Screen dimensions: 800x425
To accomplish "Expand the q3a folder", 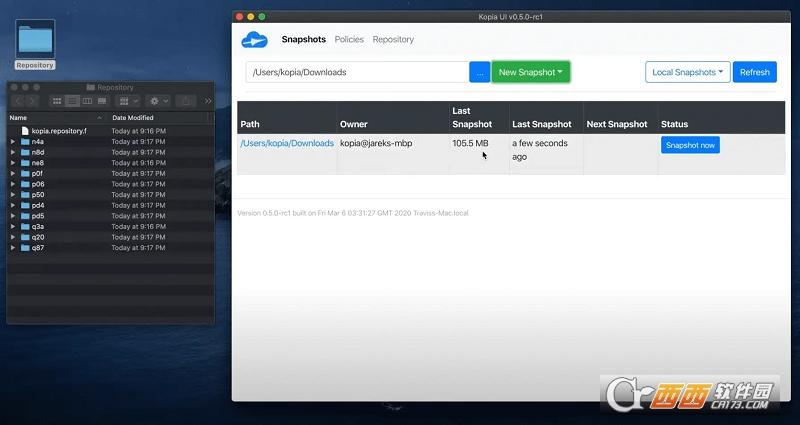I will pyautogui.click(x=13, y=227).
